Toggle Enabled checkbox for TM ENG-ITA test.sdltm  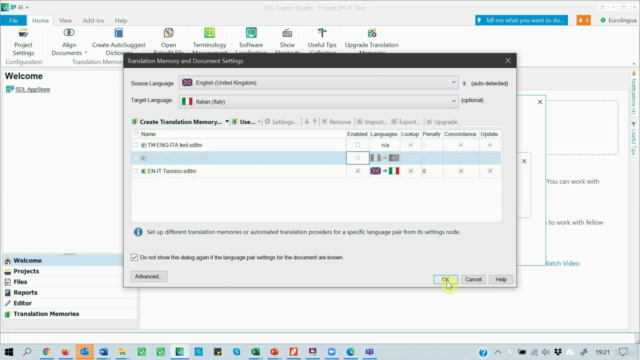pyautogui.click(x=358, y=145)
